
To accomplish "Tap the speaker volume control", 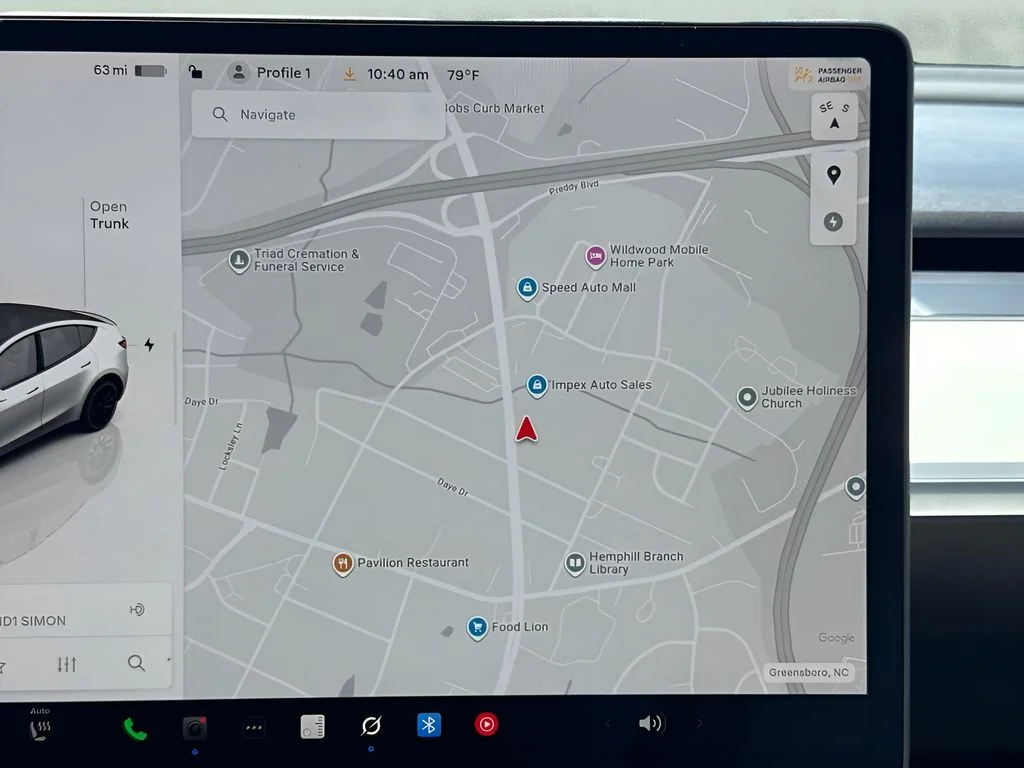I will coord(651,723).
